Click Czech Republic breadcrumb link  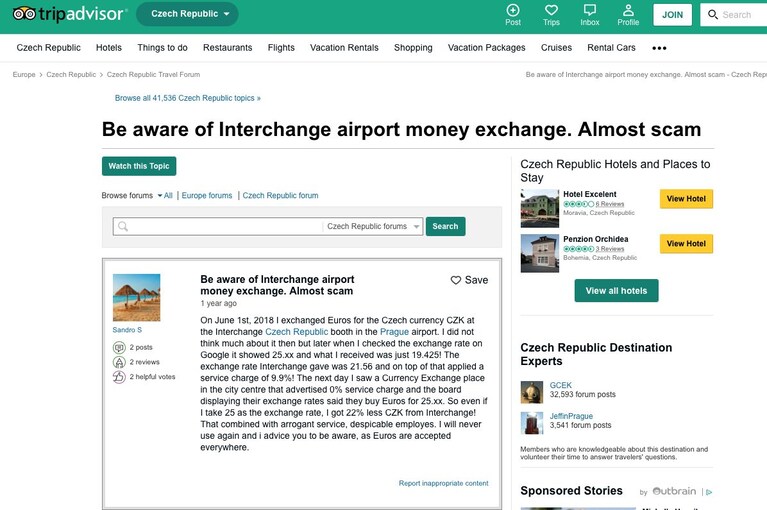[x=71, y=75]
